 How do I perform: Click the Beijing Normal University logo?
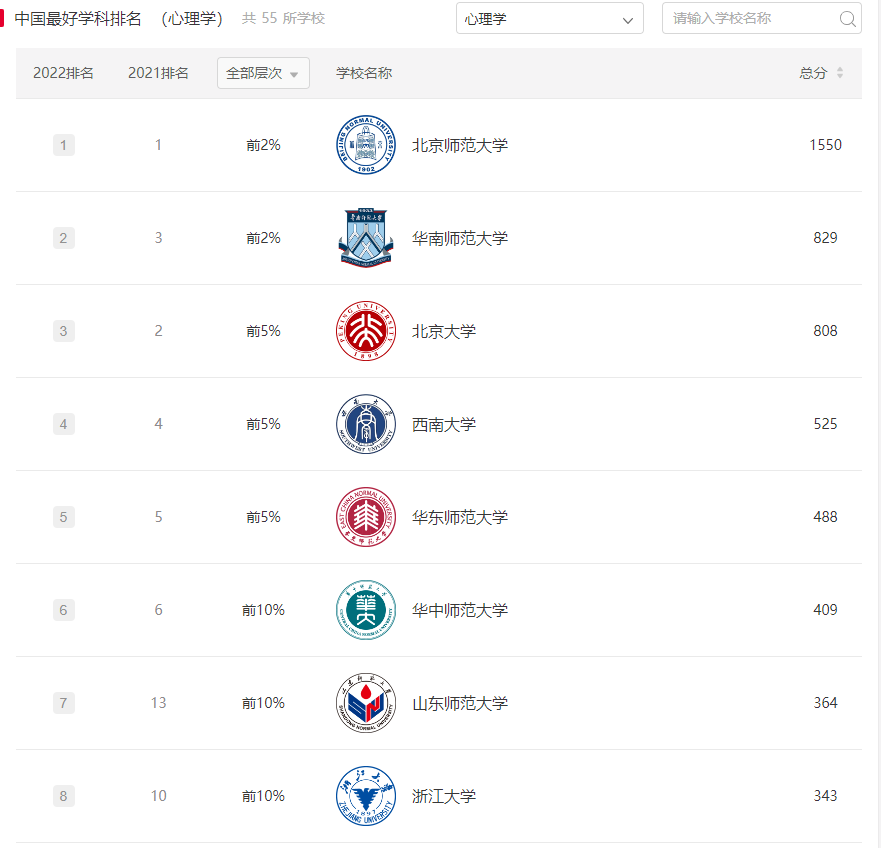pyautogui.click(x=366, y=145)
